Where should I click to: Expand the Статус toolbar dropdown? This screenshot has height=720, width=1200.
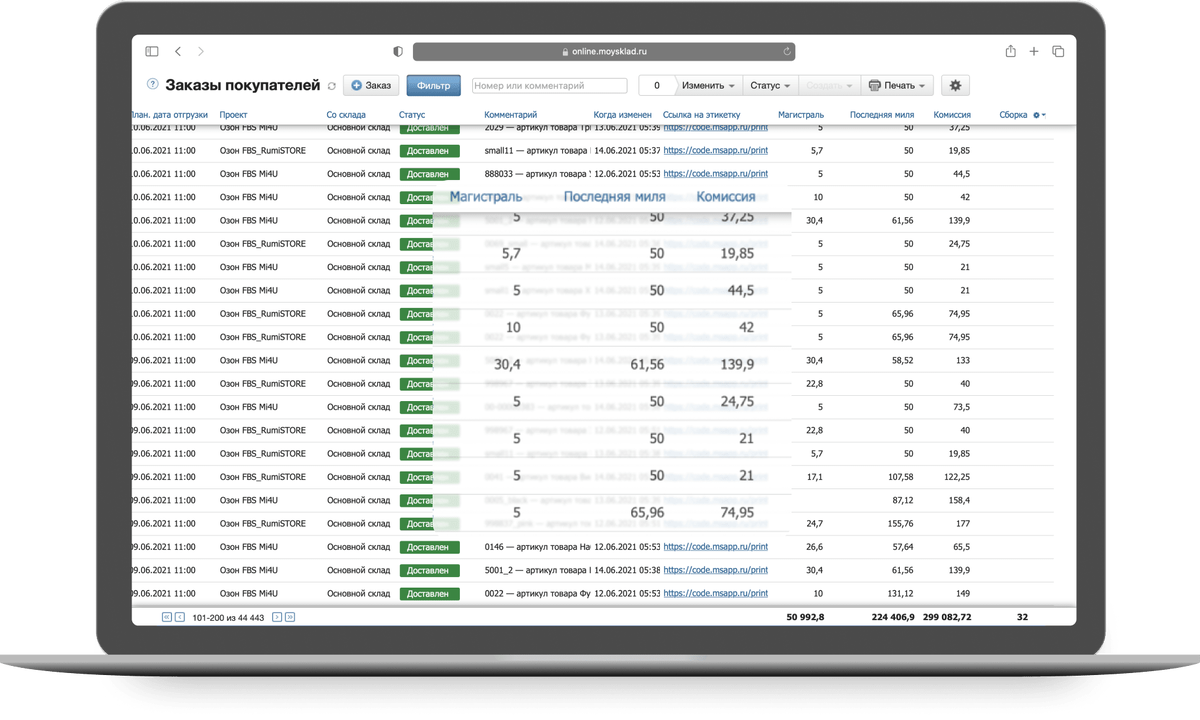coord(770,86)
